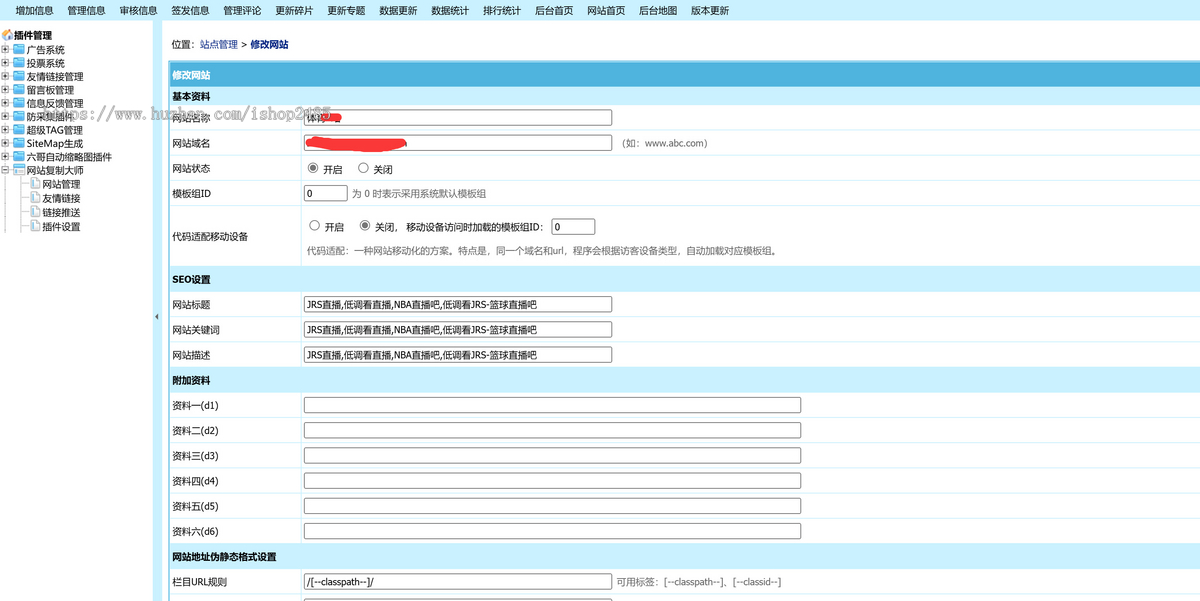The height and width of the screenshot is (601, 1200).
Task: Focus the 网站域名 input field
Action: (458, 143)
